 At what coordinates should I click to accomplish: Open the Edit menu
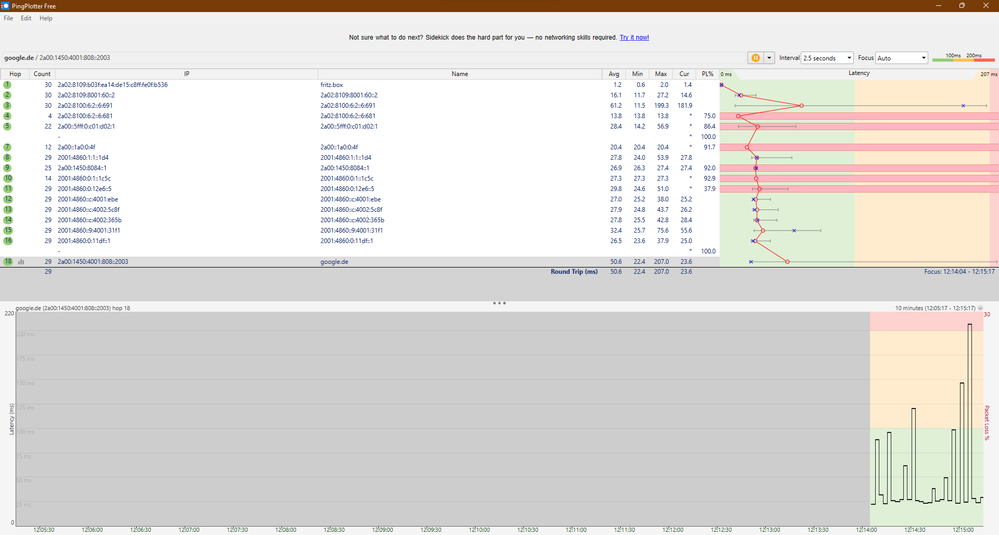click(25, 18)
